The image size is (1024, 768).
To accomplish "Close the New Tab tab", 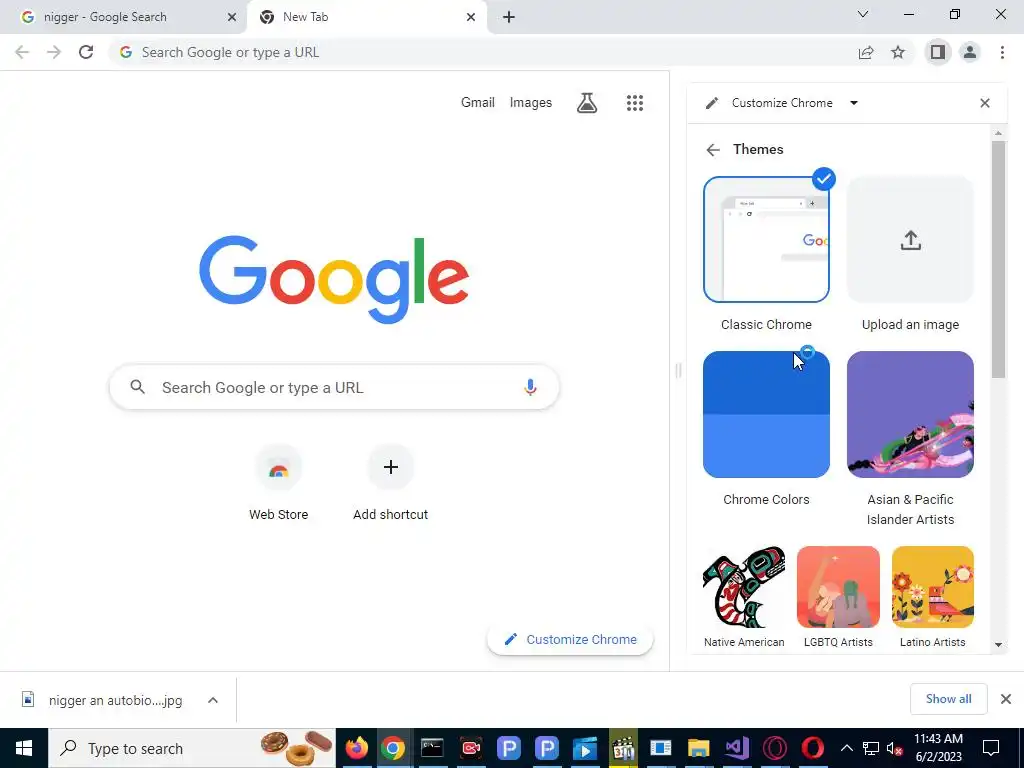I will [471, 17].
